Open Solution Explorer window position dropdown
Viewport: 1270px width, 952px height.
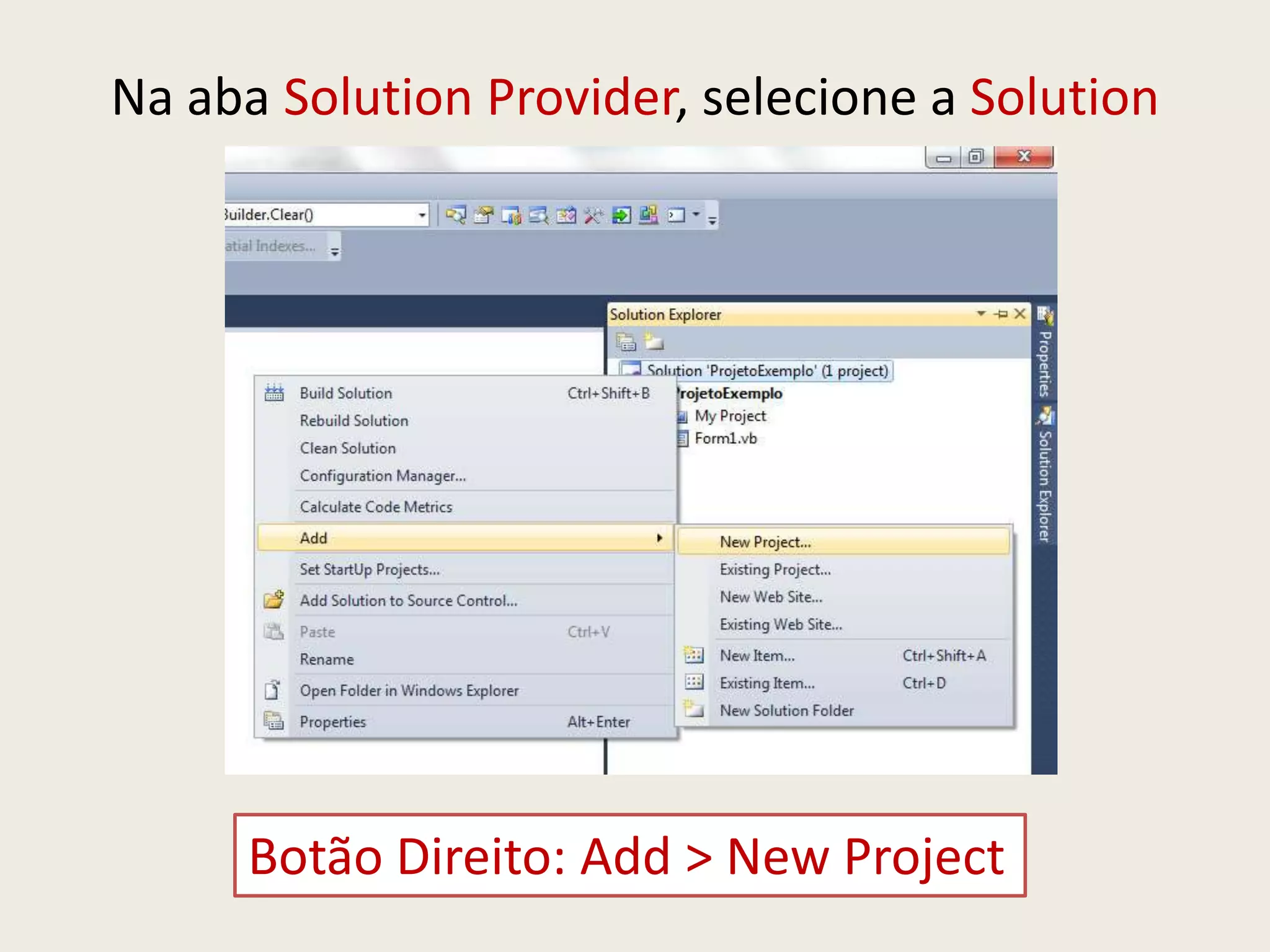(x=980, y=314)
